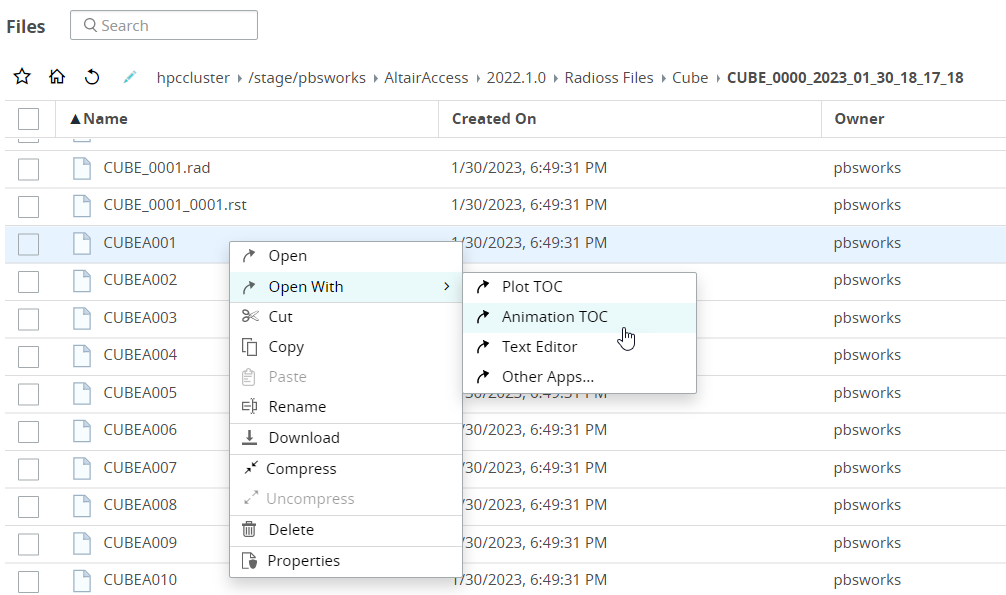The image size is (1006, 595).
Task: Click the Cut scissors icon in menu
Action: click(250, 317)
